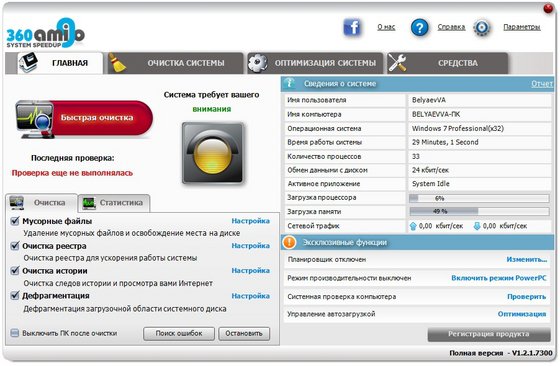Click the blue question mark help icon
This screenshot has height=366, width=560.
point(419,27)
